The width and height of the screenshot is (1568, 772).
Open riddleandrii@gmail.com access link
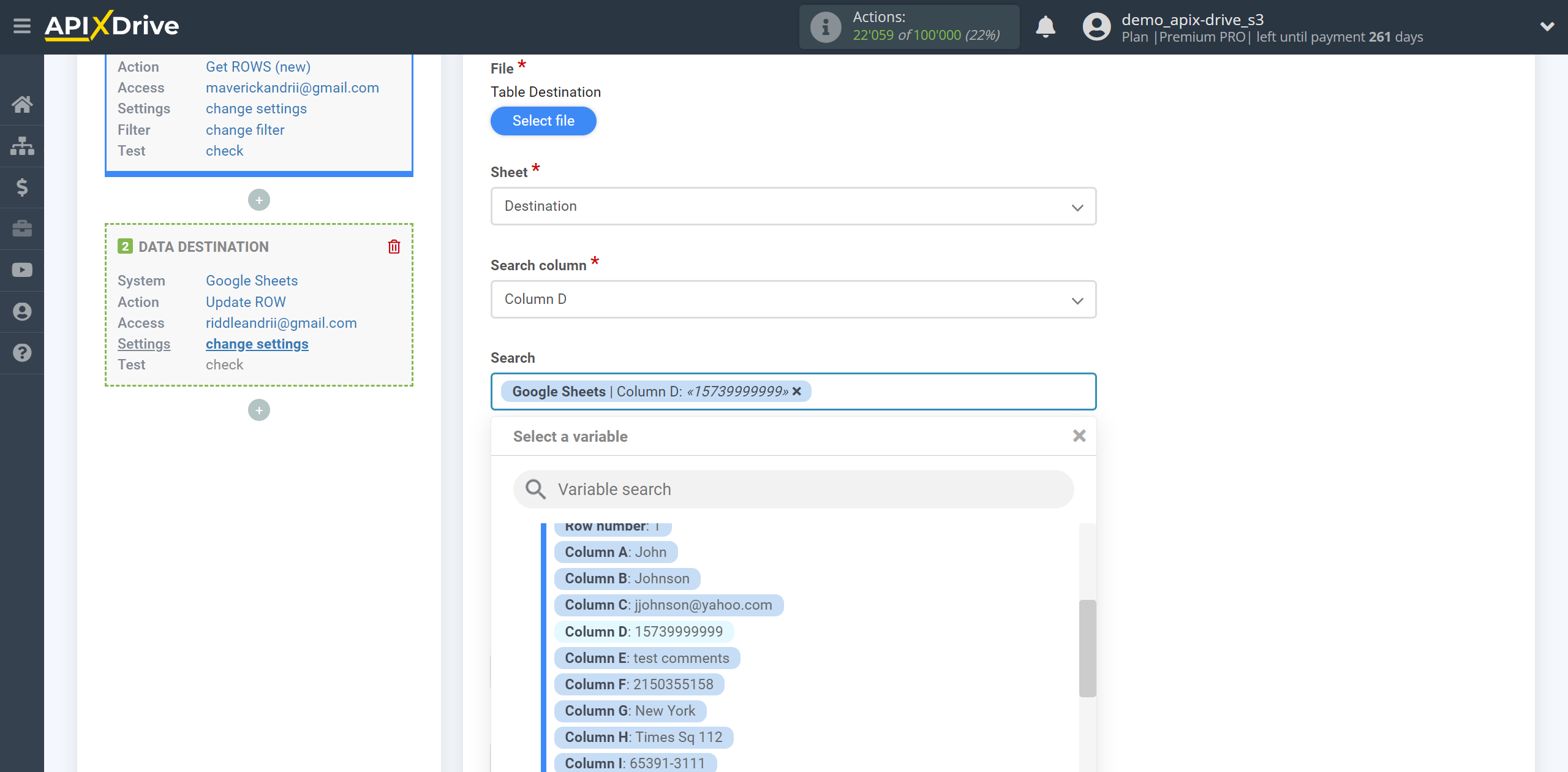click(x=281, y=323)
